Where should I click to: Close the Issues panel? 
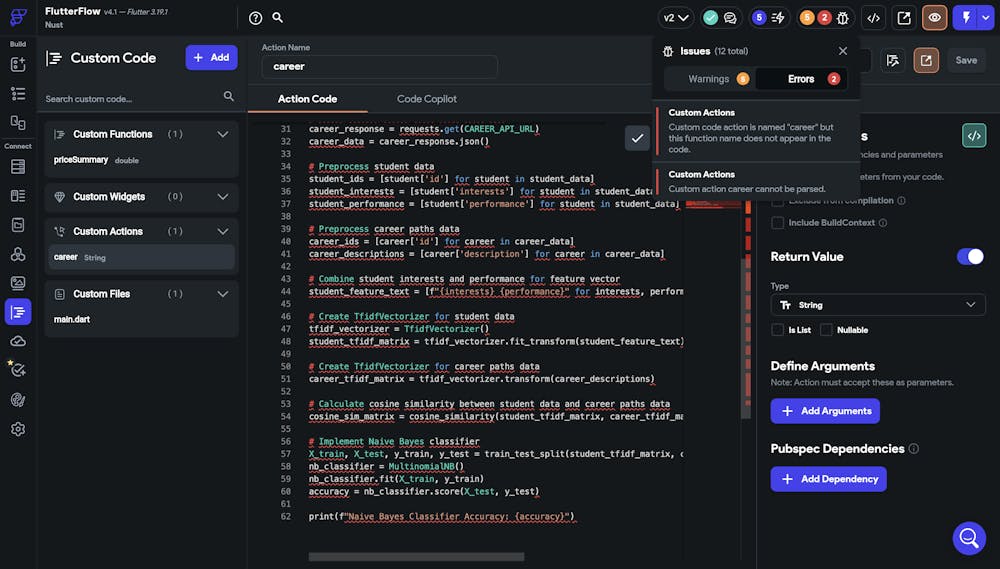[842, 51]
